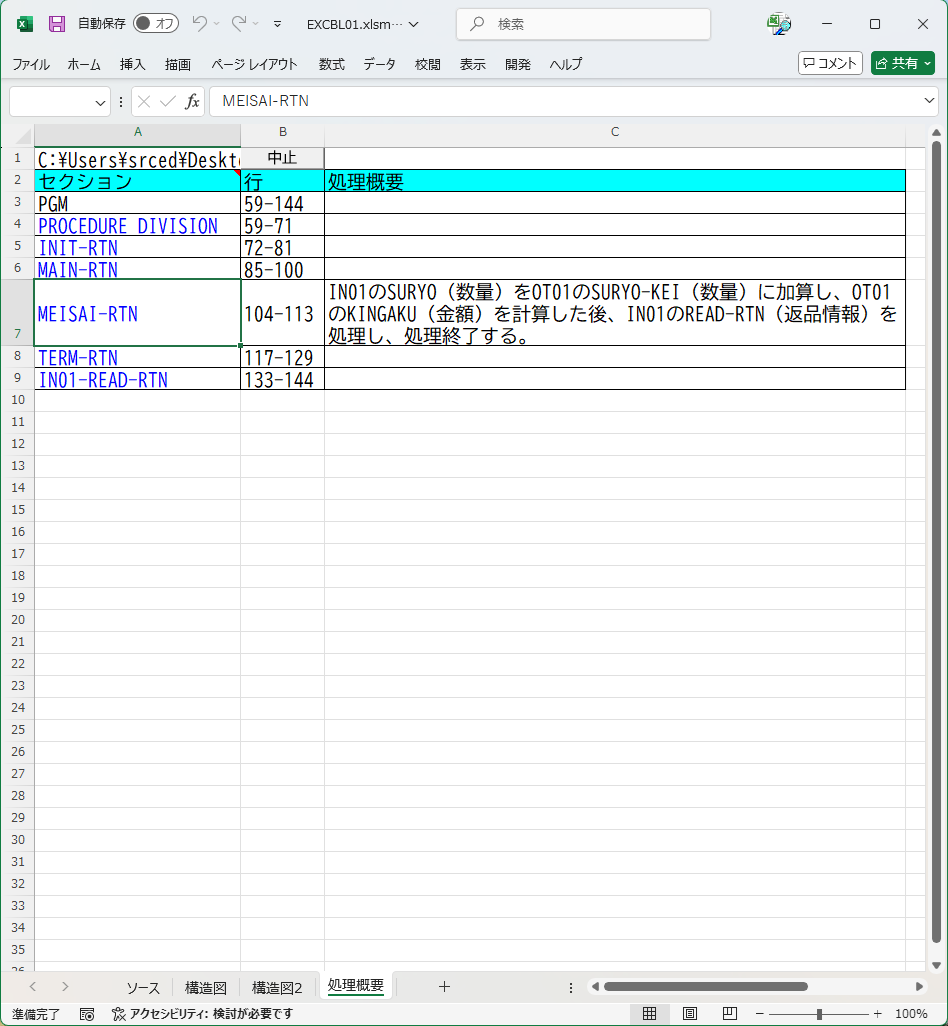Click the zoom slider handle
Viewport: 948px width, 1026px height.
click(x=819, y=1013)
